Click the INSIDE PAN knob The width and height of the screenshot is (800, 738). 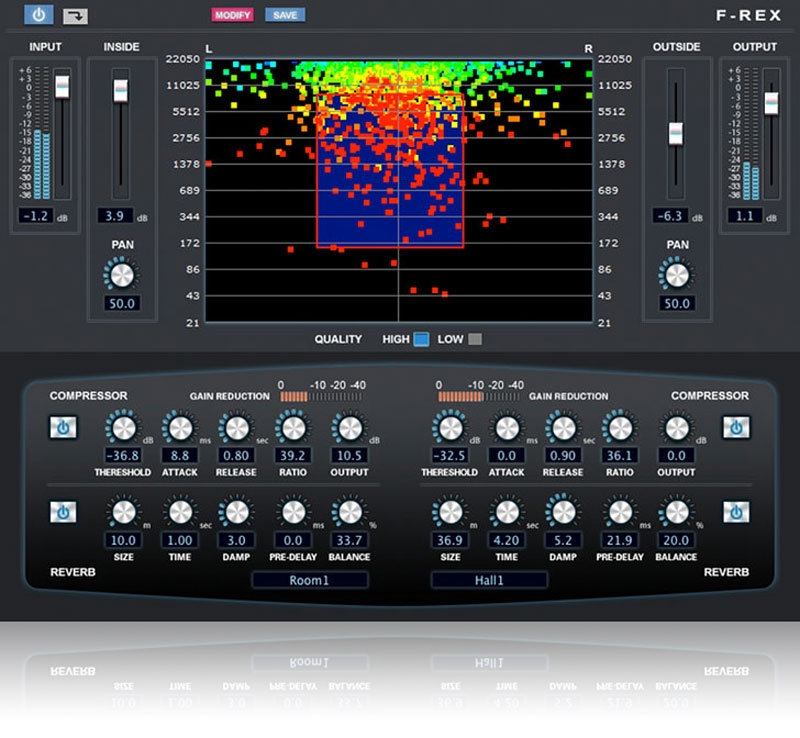pos(121,275)
